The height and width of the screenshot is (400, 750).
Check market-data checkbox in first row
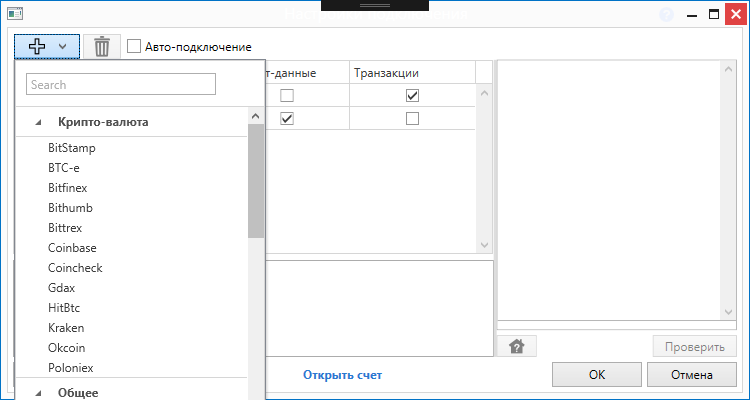click(287, 96)
